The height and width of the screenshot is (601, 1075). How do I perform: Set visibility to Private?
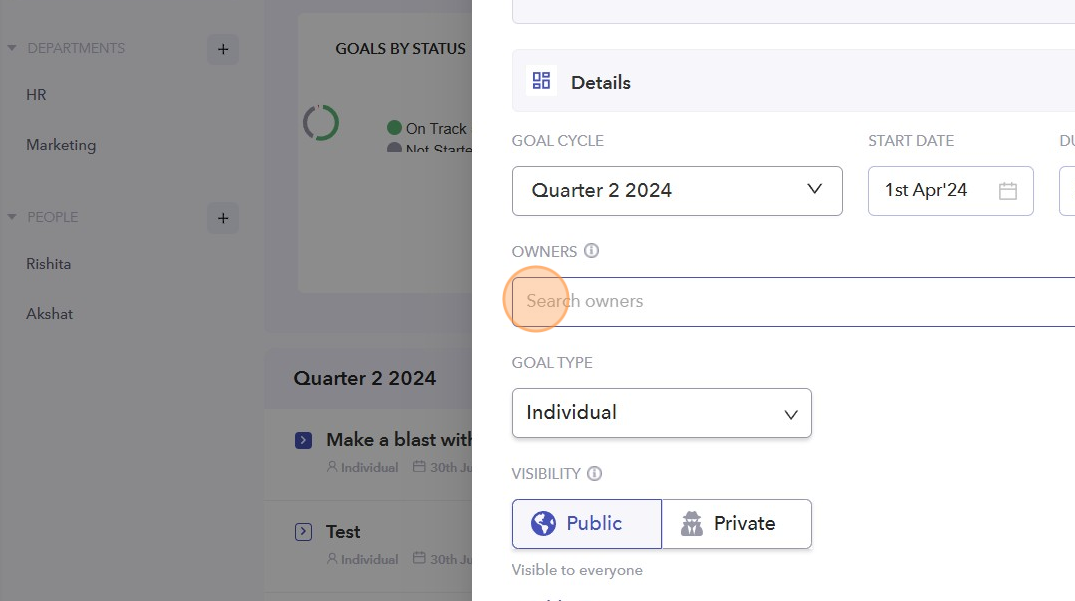point(736,524)
